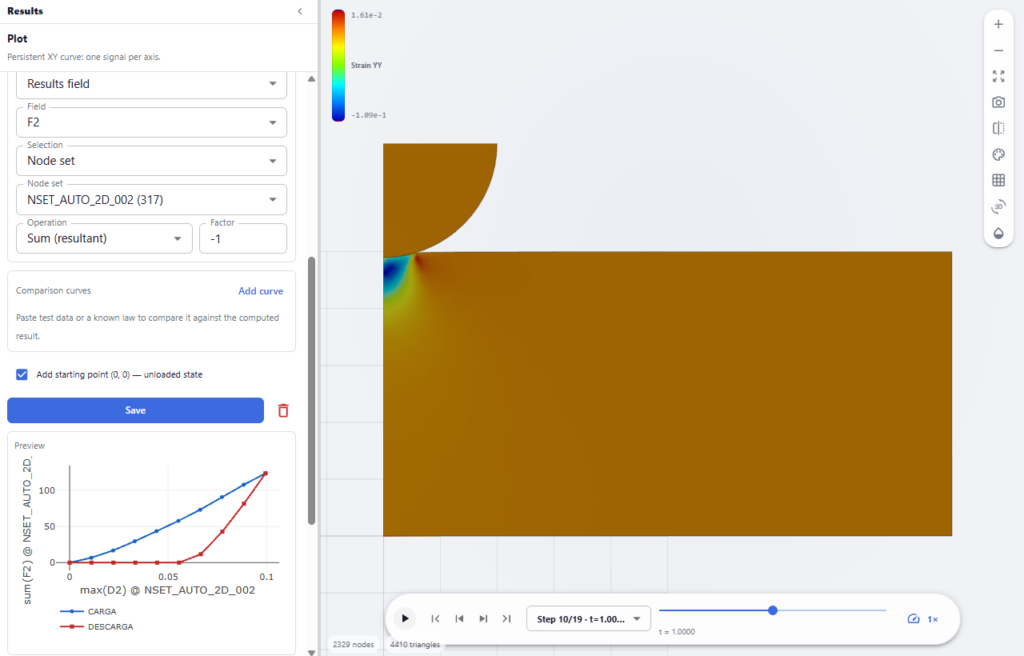Toggle the mesh grid icon
The width and height of the screenshot is (1024, 656).
[x=998, y=180]
